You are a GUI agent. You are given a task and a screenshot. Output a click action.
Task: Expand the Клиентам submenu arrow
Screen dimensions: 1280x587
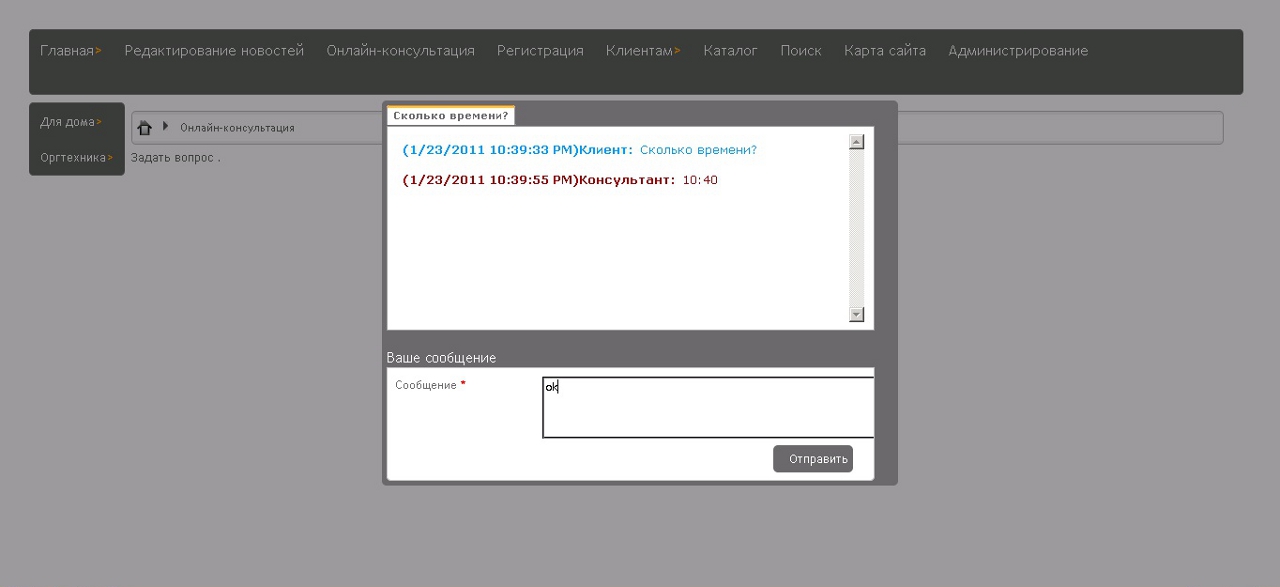[x=676, y=50]
